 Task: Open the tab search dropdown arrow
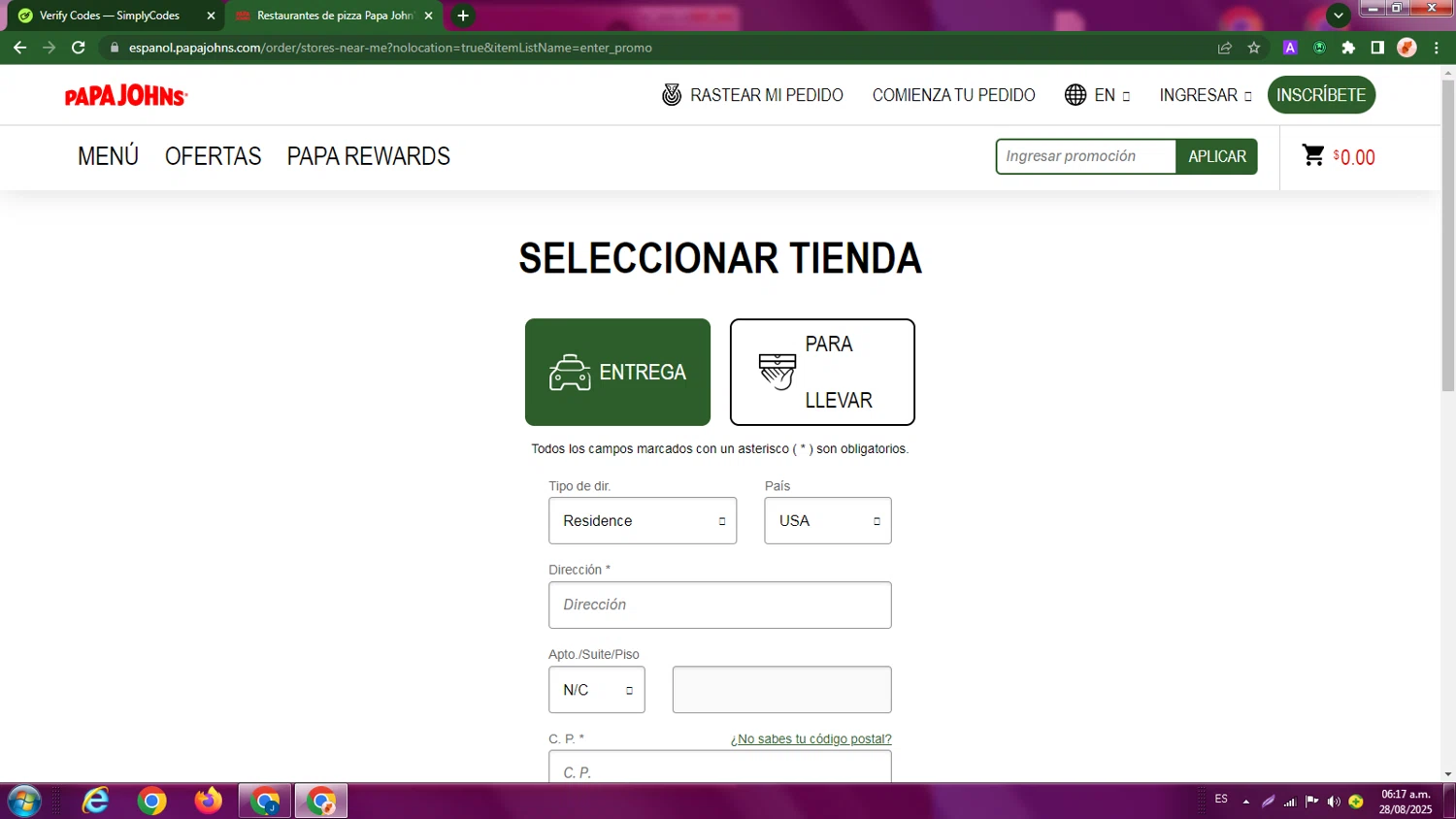tap(1339, 16)
